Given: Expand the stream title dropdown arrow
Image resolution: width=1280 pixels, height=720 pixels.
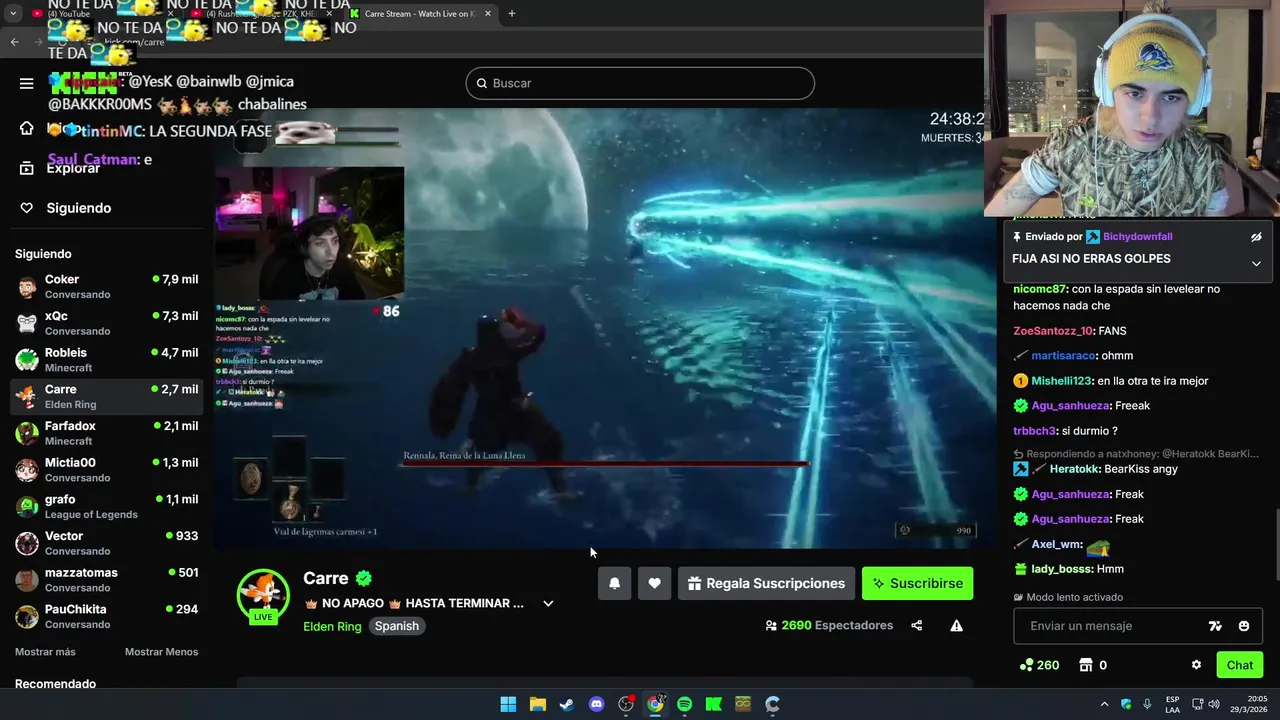Looking at the screenshot, I should [548, 603].
